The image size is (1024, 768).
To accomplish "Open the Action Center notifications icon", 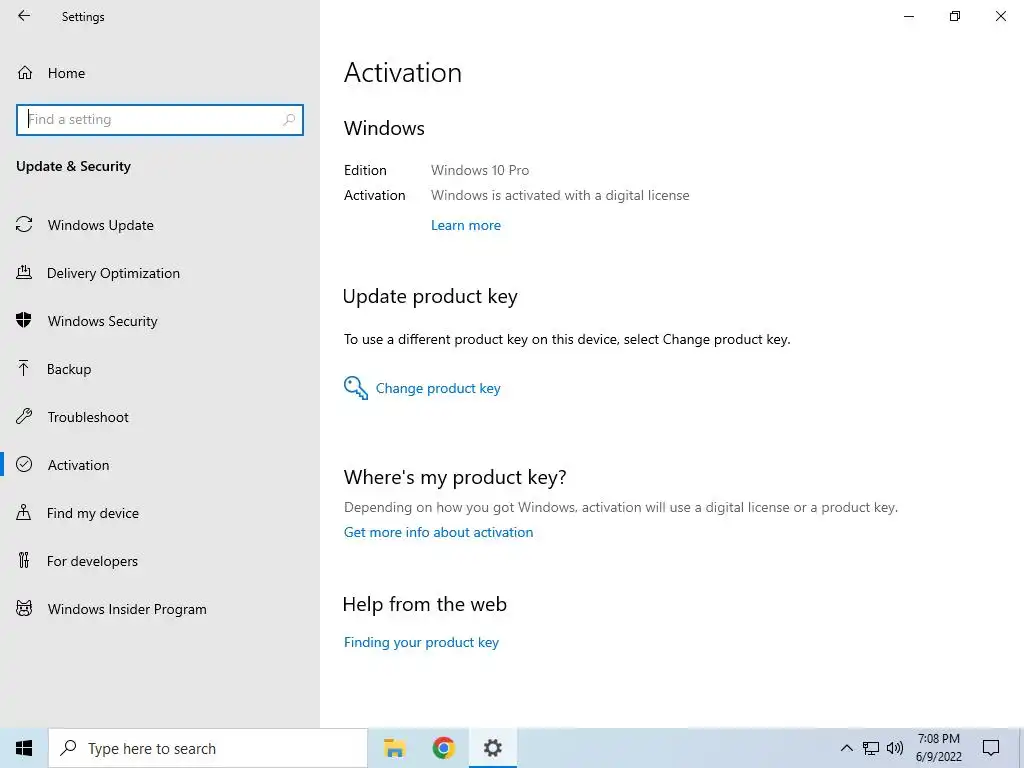I will point(991,748).
